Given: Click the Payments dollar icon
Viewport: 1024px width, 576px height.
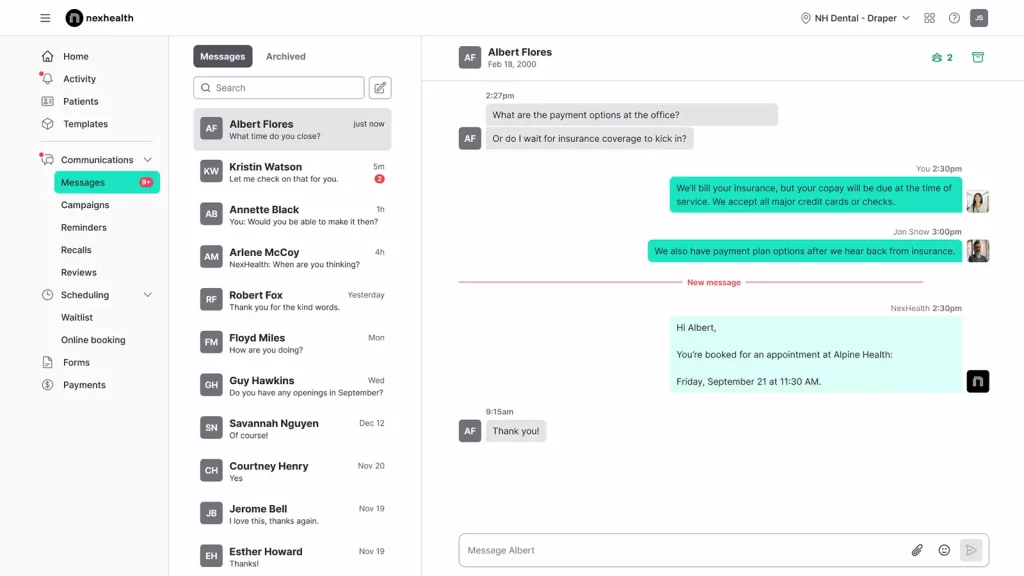Looking at the screenshot, I should 47,385.
